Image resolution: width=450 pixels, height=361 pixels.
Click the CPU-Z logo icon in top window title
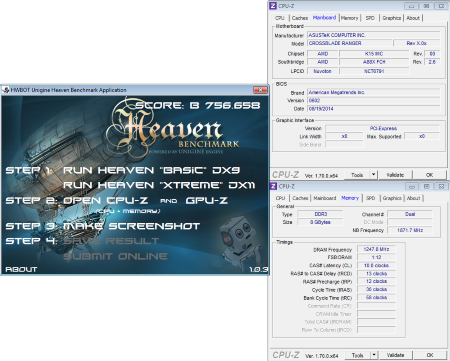273,6
